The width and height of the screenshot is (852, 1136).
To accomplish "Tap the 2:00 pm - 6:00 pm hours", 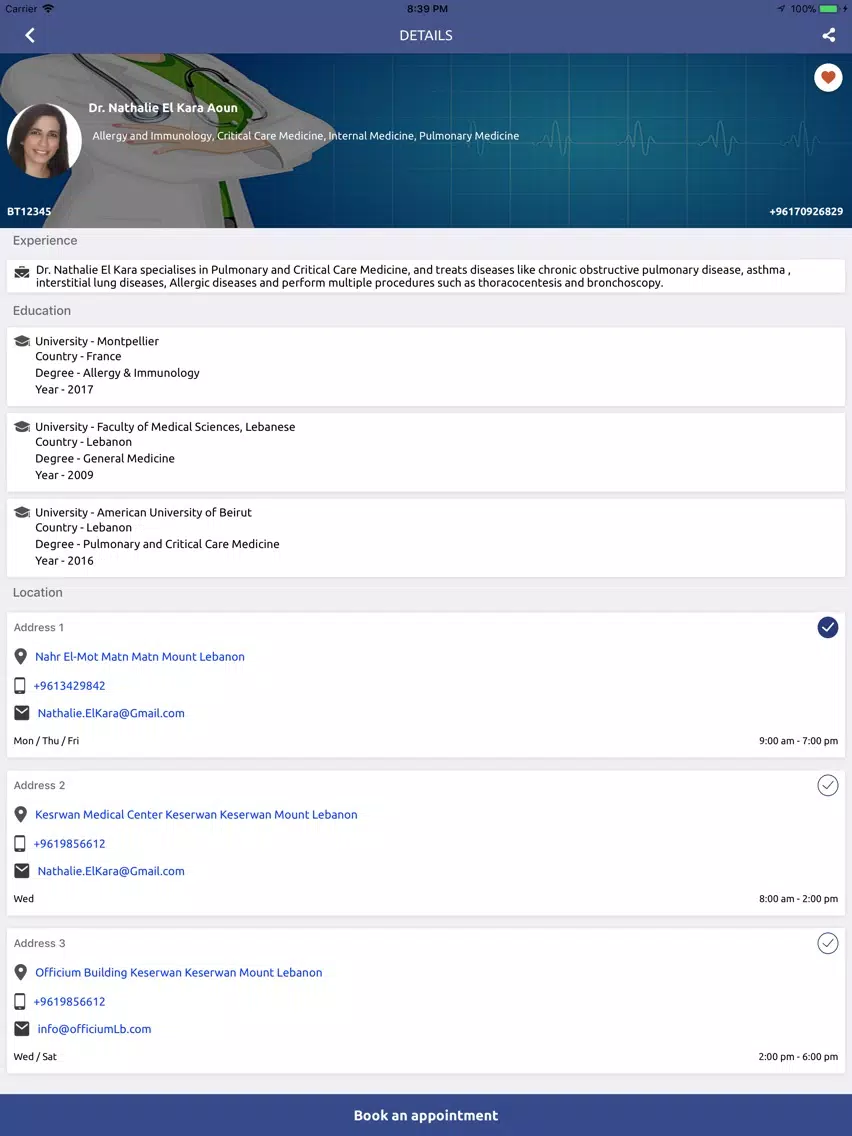I will (x=798, y=1056).
